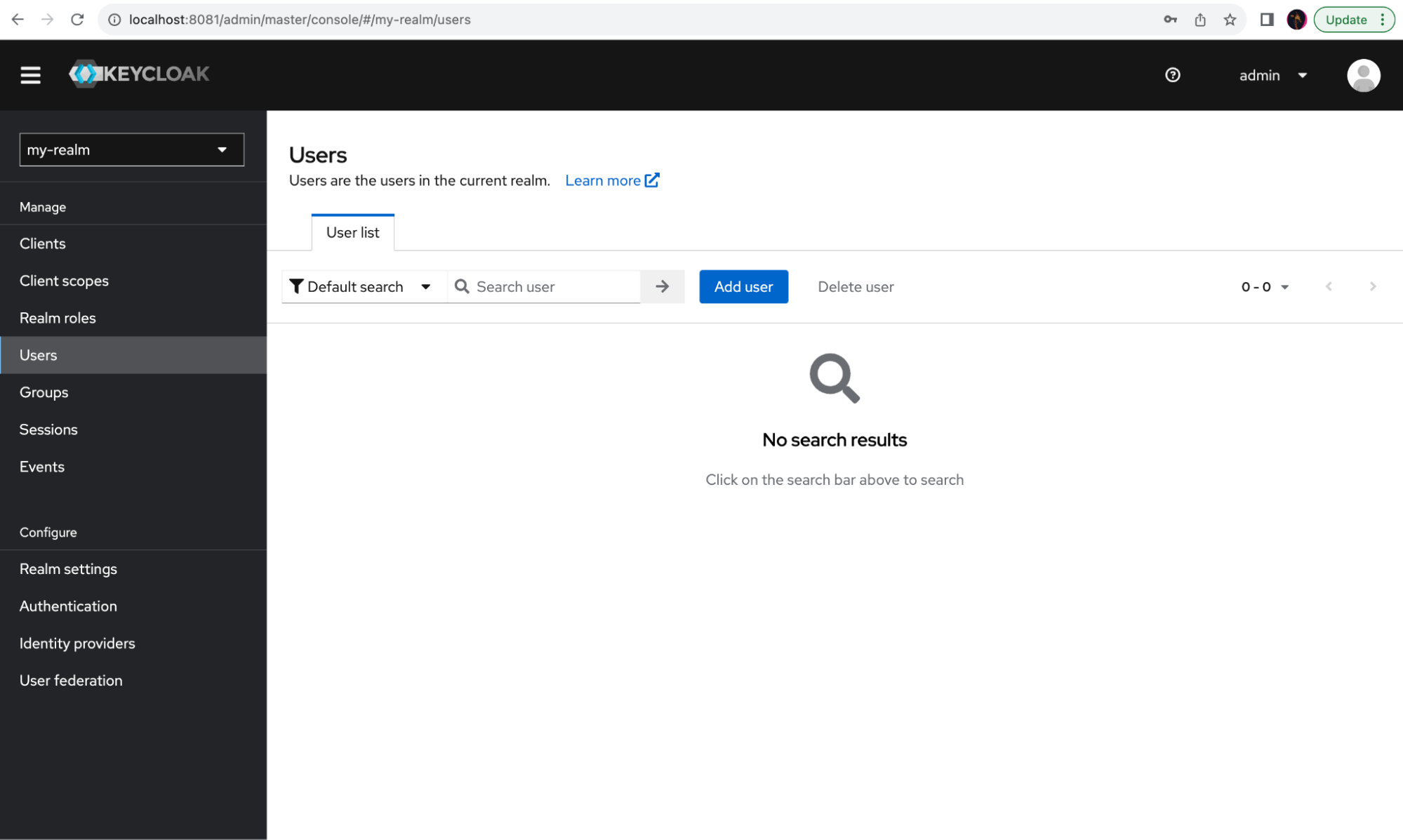
Task: Navigate to Realm settings section
Action: [x=68, y=568]
